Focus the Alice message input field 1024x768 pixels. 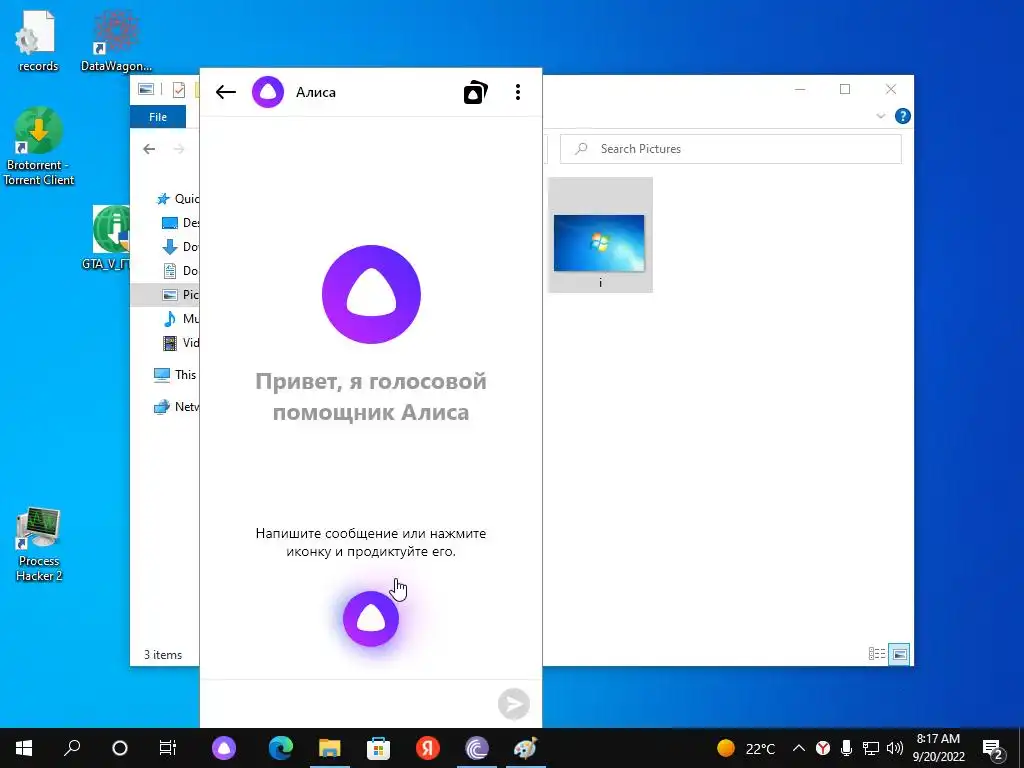[x=349, y=704]
